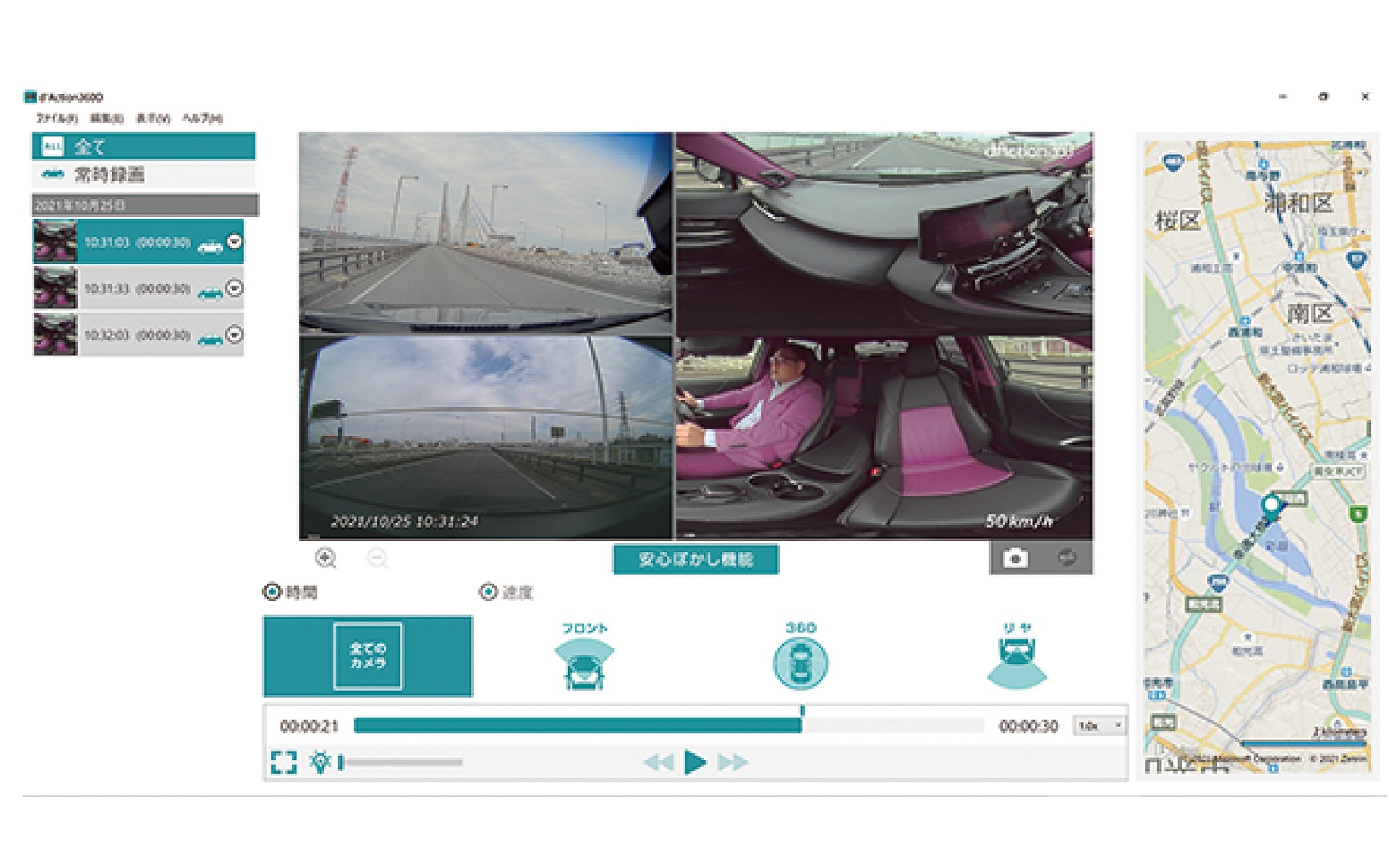
Task: Open the 10:32:03 recording thumbnail
Action: coord(55,335)
